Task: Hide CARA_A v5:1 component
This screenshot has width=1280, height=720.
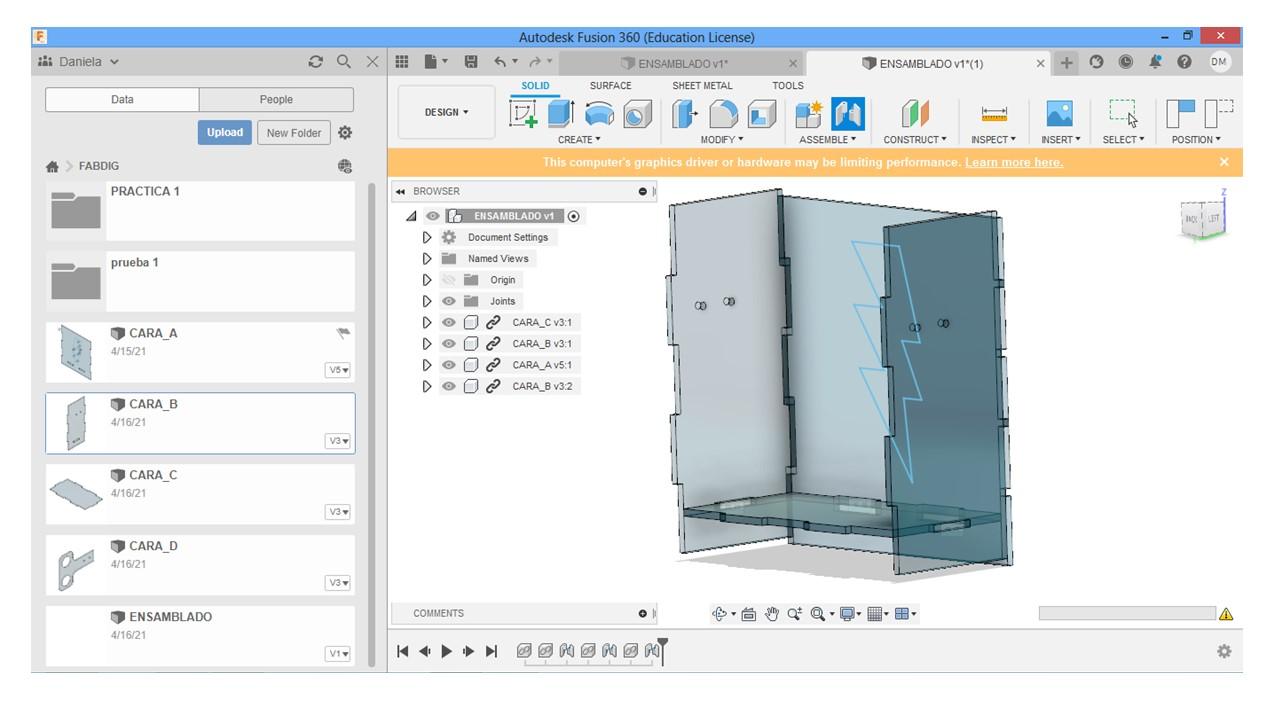Action: pos(449,365)
